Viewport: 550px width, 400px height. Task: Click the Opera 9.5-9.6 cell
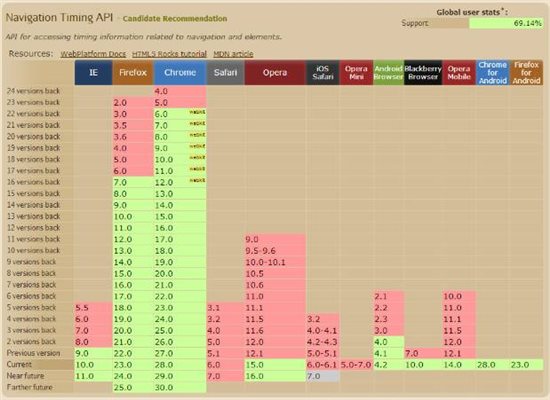(275, 251)
